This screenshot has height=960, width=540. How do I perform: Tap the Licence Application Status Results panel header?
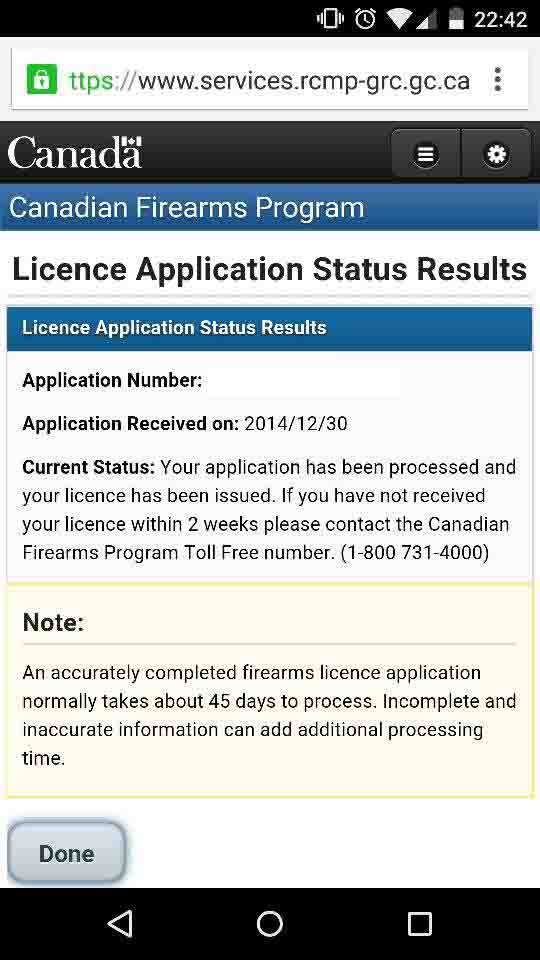coord(269,328)
